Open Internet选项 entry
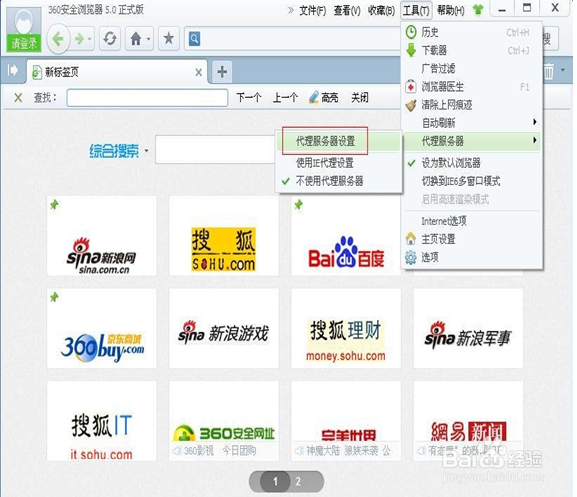The image size is (577, 497). [x=472, y=221]
